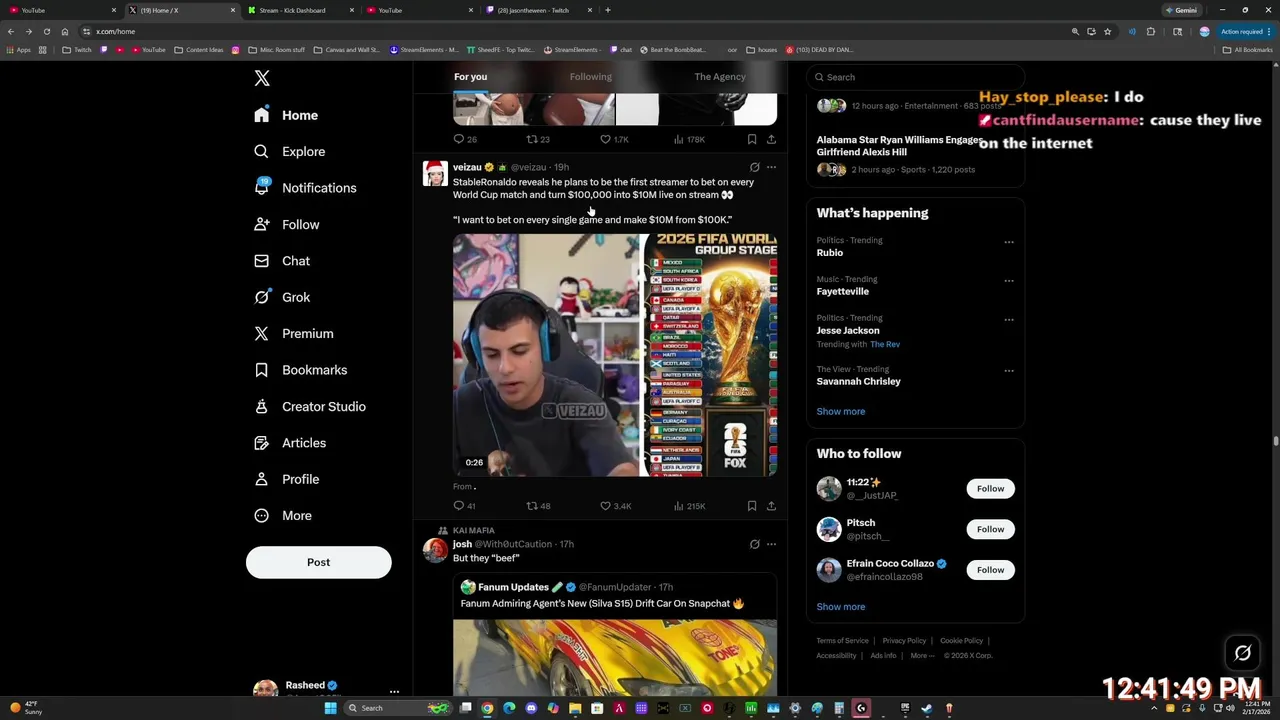Open Grok from the sidebar
Image resolution: width=1280 pixels, height=720 pixels.
tap(282, 297)
